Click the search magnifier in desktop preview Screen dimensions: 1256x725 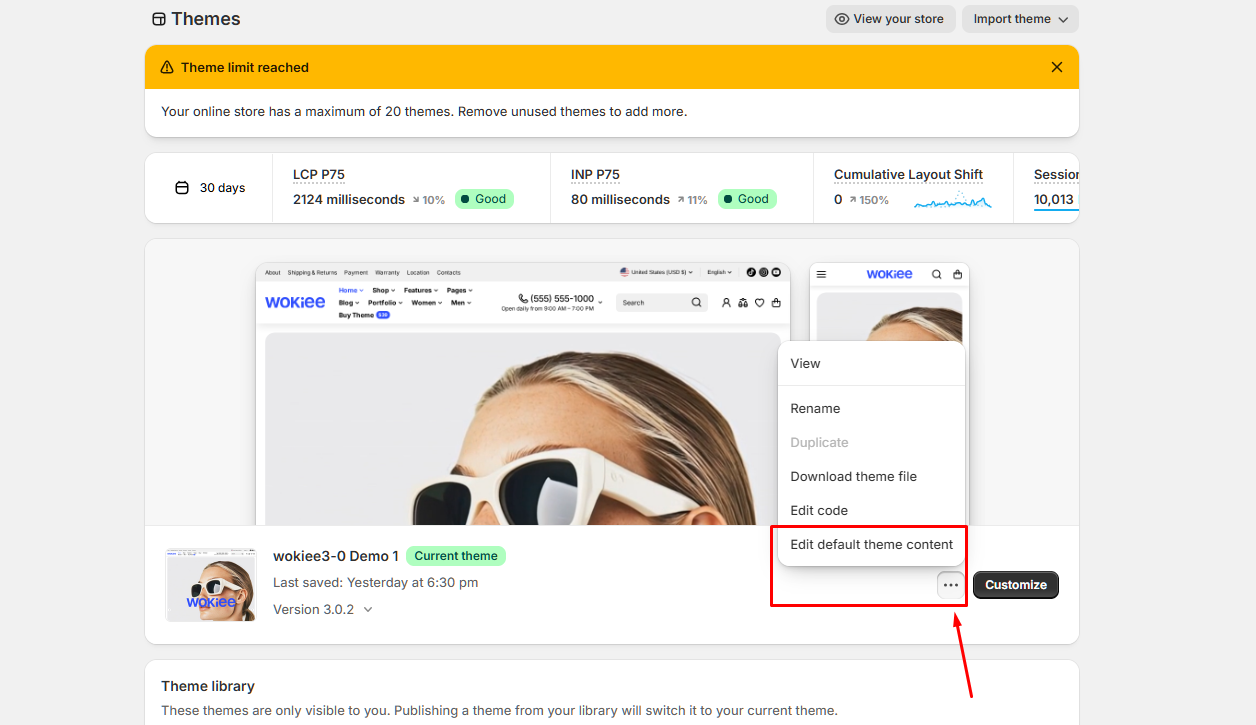(x=696, y=302)
